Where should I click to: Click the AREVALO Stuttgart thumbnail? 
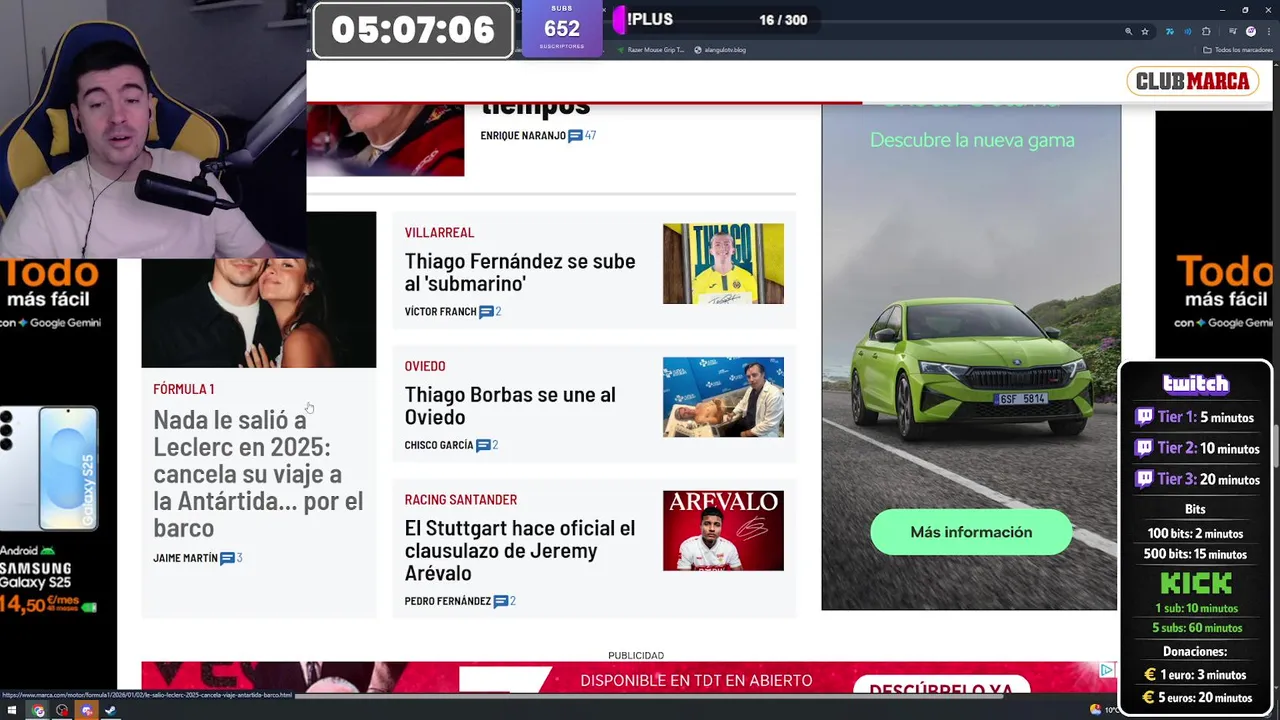pos(723,531)
